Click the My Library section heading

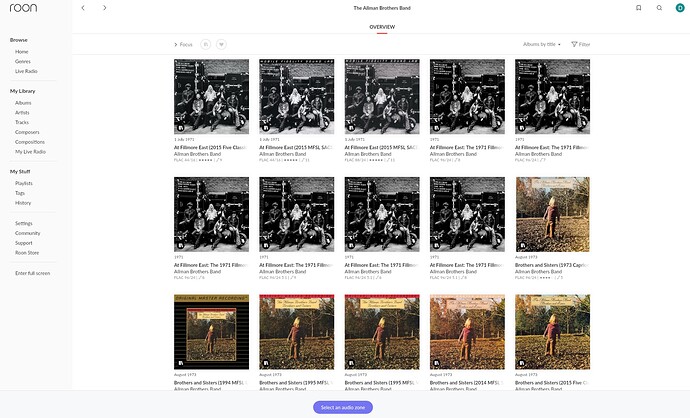pos(22,91)
